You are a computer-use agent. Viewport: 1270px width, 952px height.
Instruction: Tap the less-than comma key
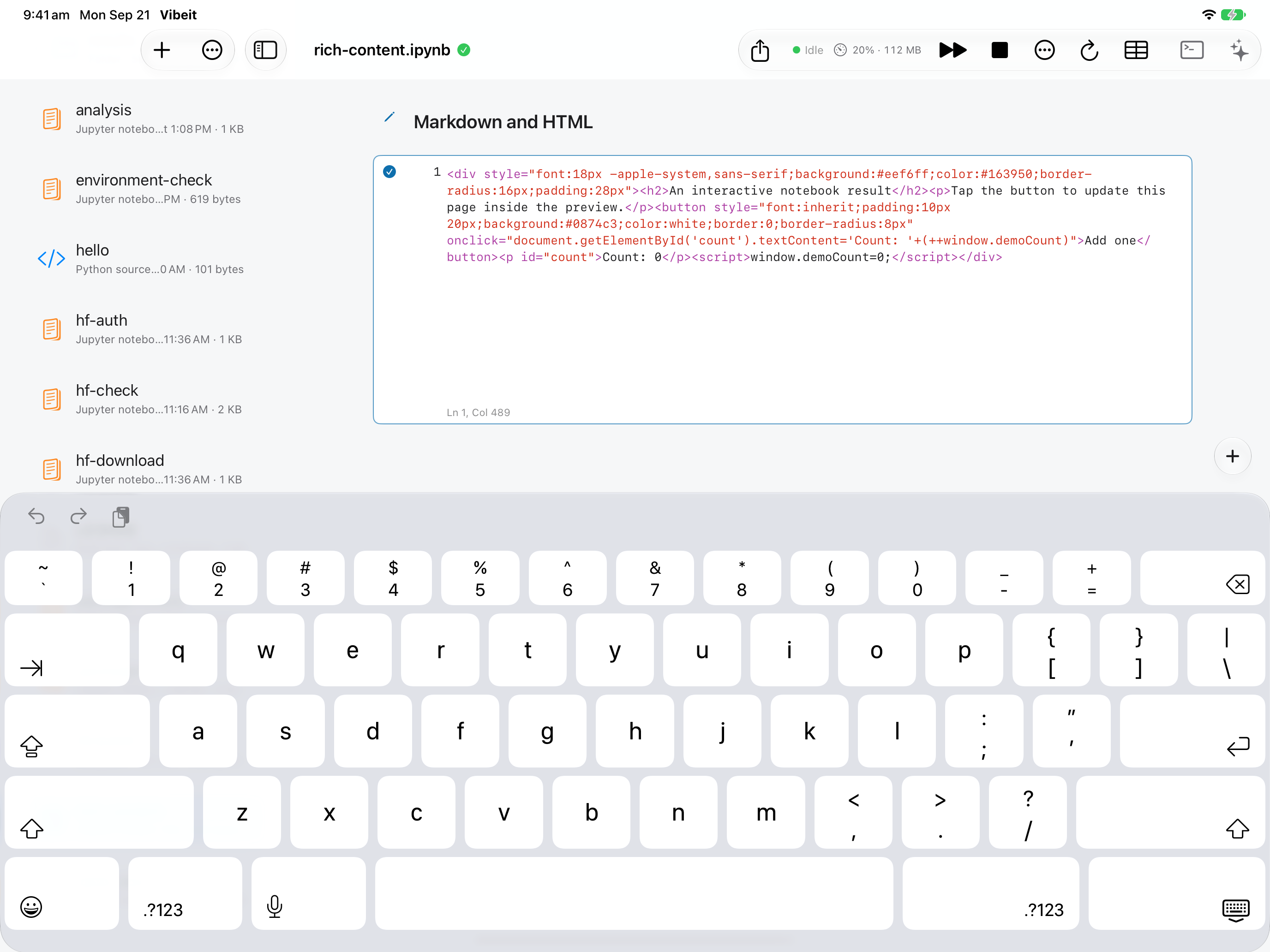(853, 812)
